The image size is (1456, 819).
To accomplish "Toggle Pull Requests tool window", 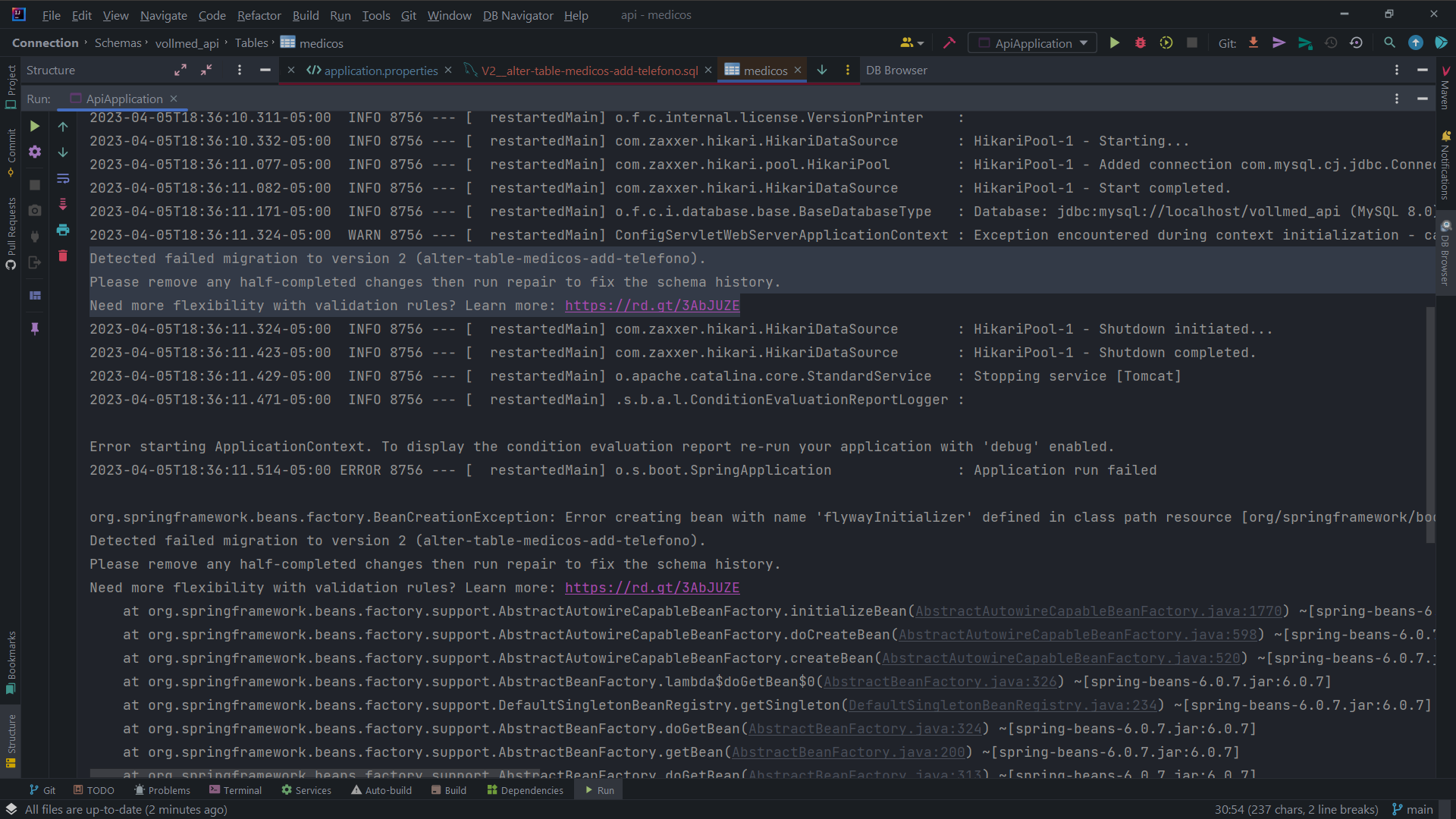I will (11, 233).
